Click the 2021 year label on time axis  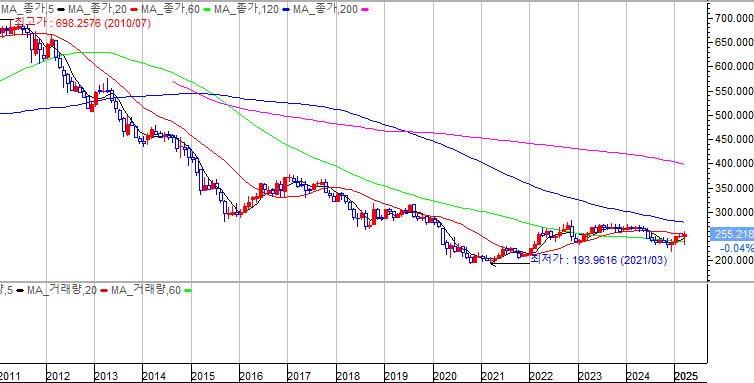pyautogui.click(x=492, y=375)
